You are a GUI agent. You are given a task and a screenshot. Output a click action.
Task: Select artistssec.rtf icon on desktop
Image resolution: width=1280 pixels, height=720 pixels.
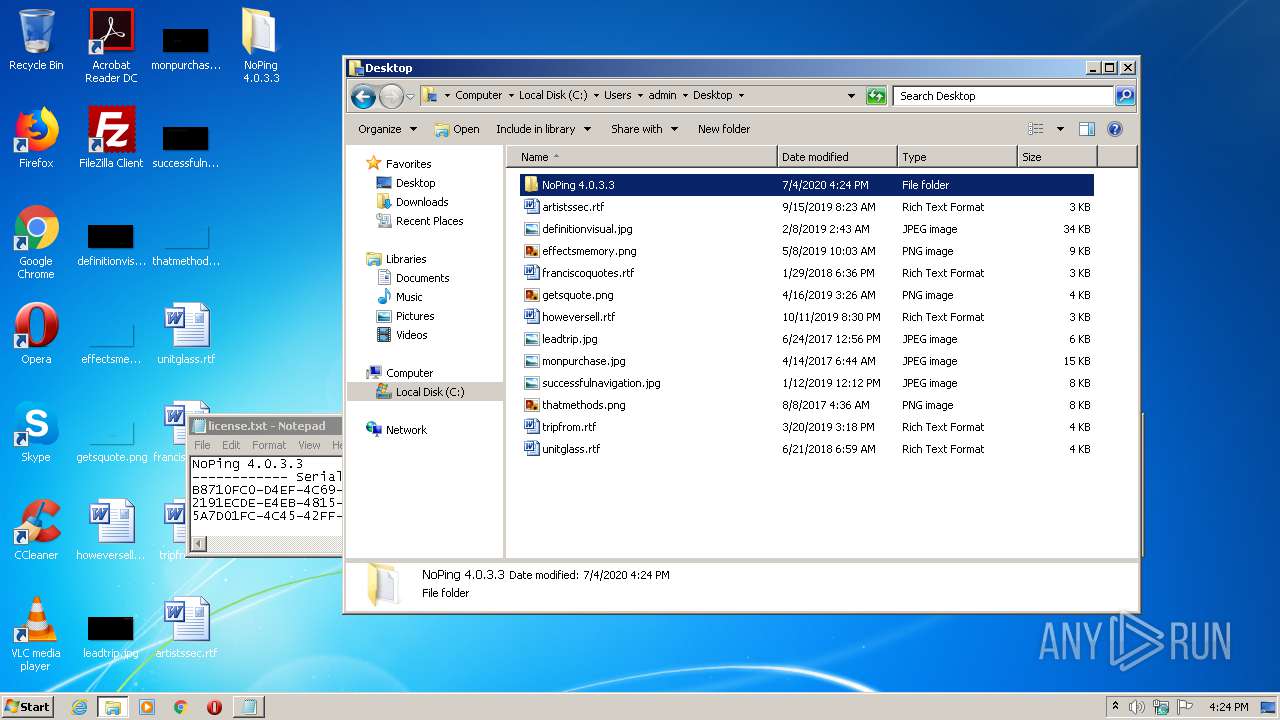coord(186,628)
